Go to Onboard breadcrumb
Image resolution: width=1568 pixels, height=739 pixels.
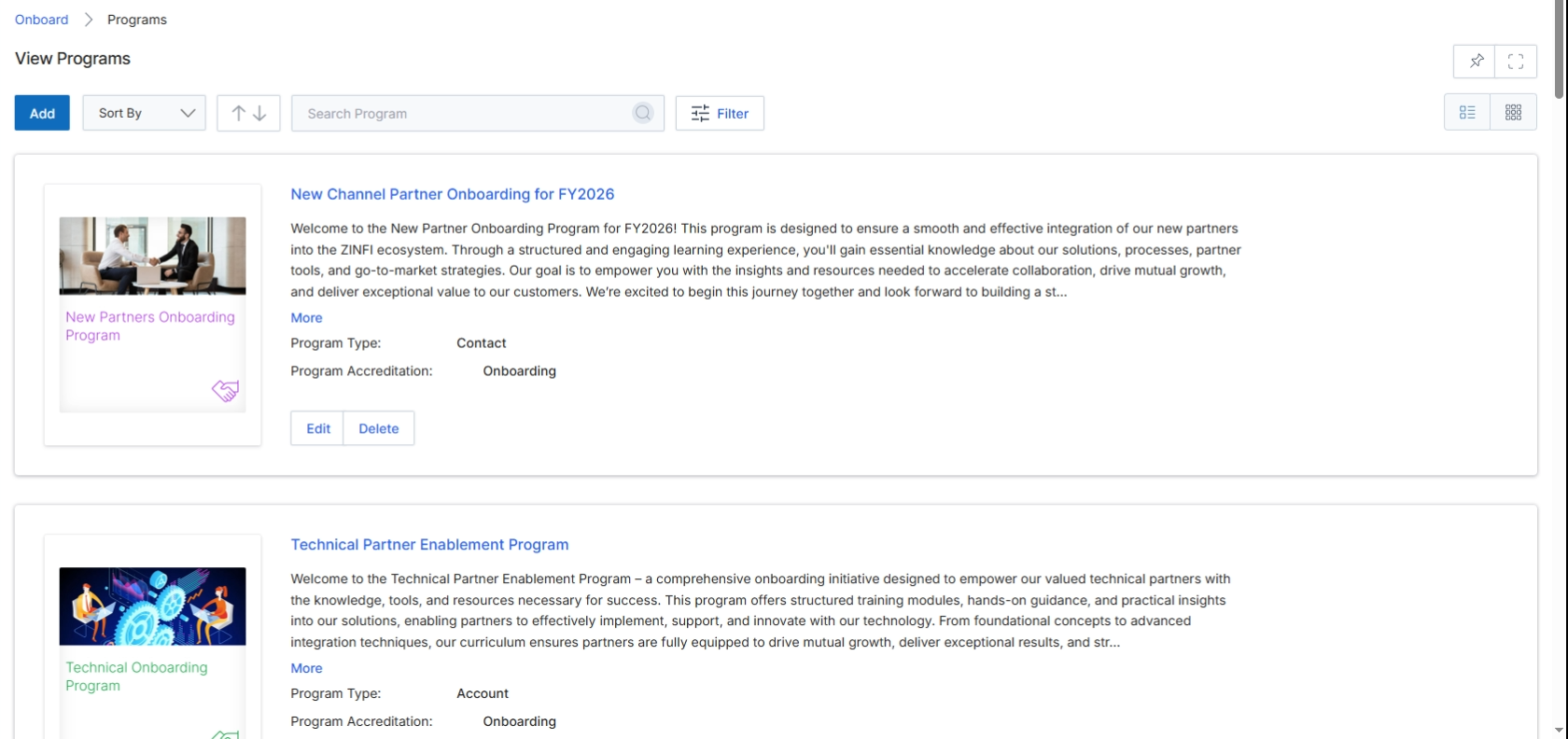[x=41, y=20]
